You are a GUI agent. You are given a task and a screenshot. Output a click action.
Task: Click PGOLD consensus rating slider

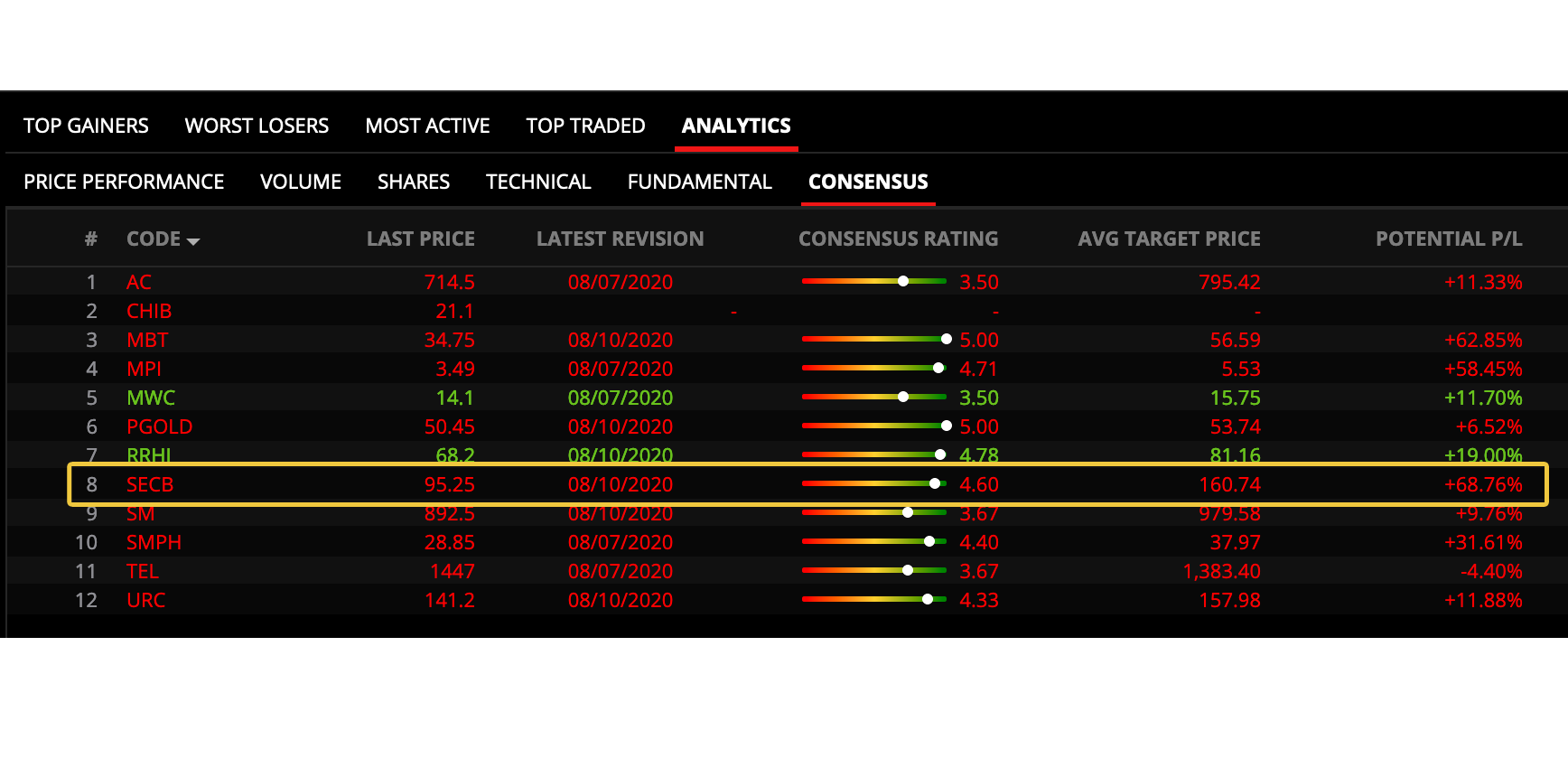click(x=876, y=426)
